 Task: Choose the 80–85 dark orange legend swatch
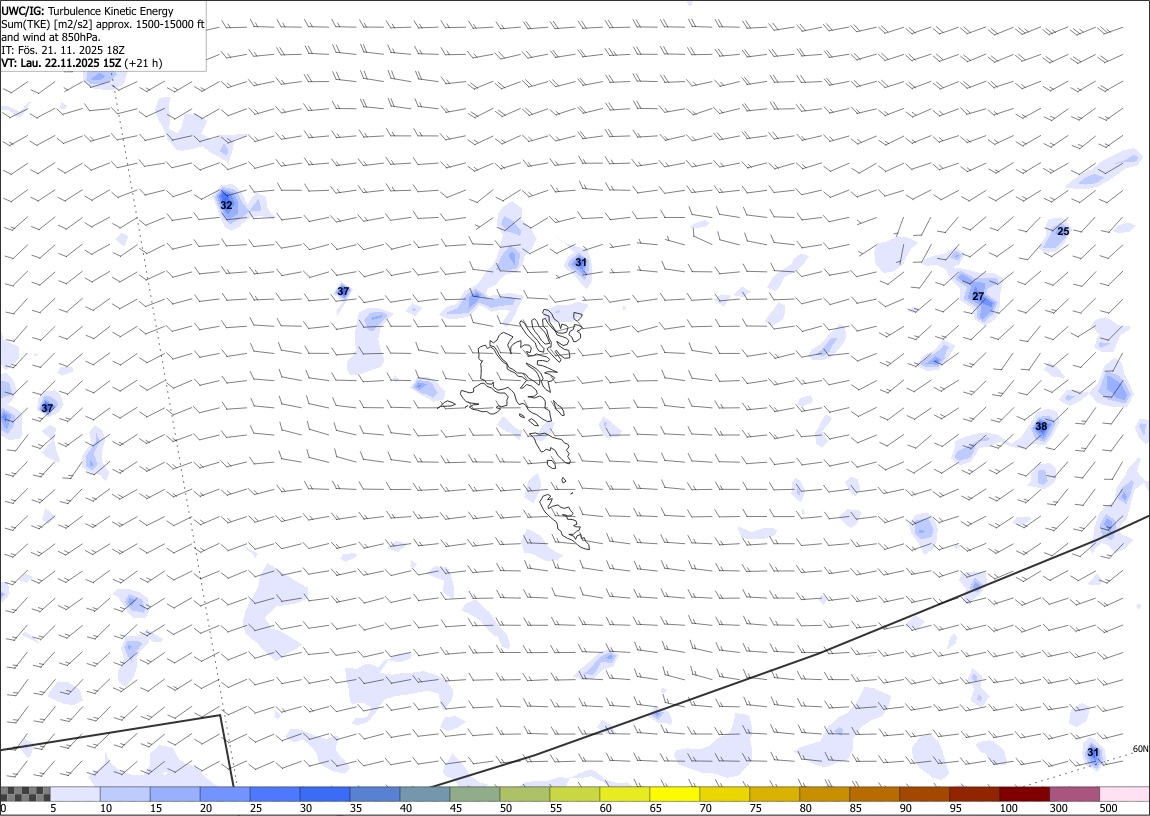pyautogui.click(x=824, y=794)
